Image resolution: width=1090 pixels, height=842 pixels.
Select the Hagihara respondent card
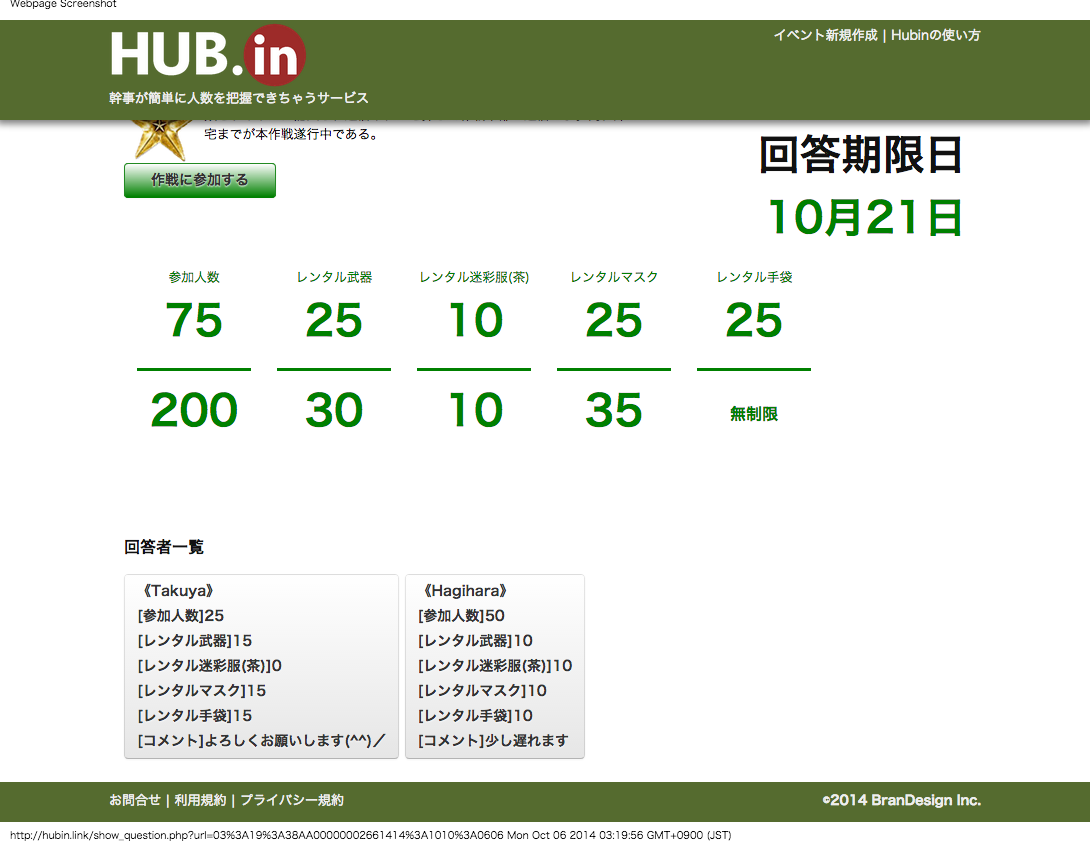(x=494, y=666)
